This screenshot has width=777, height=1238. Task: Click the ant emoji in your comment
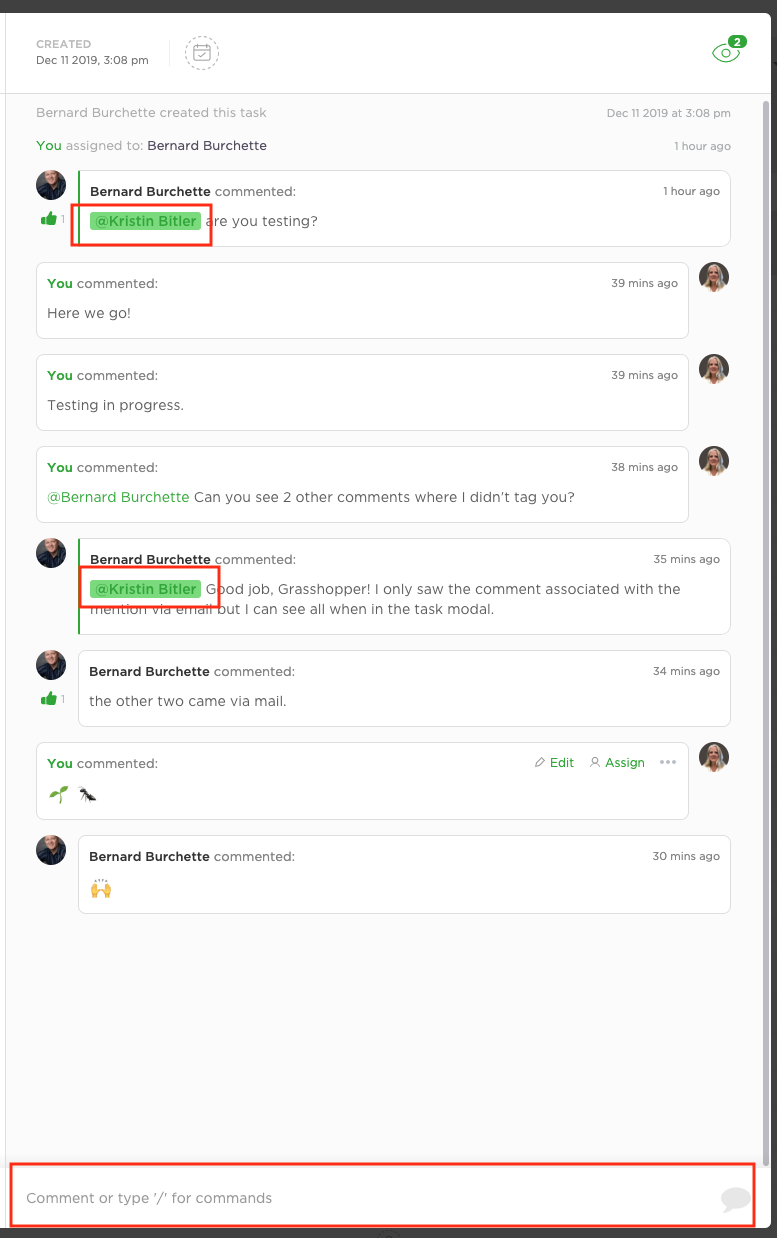87,795
